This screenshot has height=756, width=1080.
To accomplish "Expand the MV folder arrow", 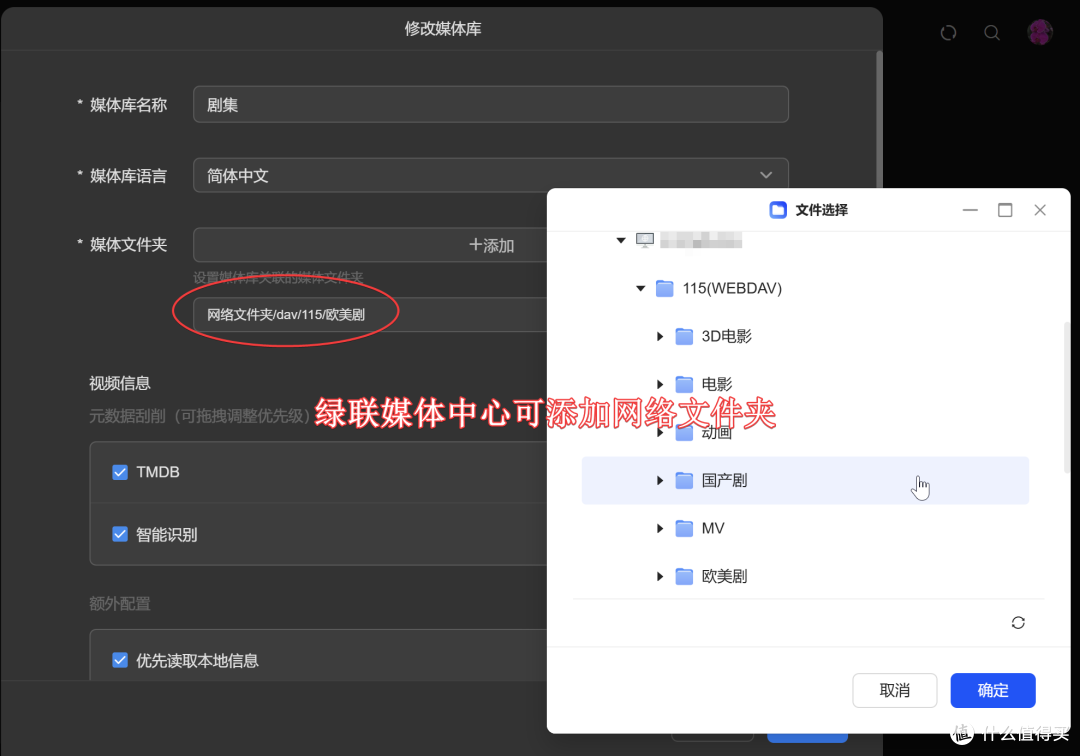I will click(x=660, y=529).
